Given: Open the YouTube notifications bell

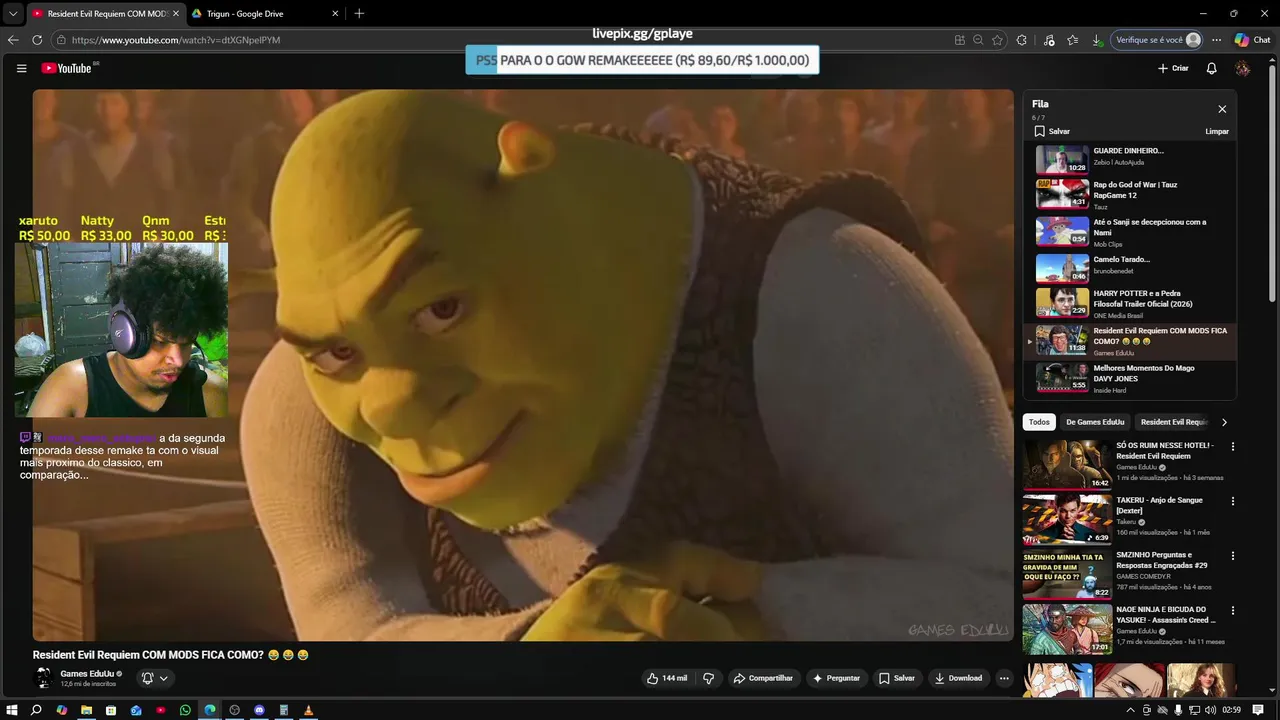Looking at the screenshot, I should (1211, 68).
